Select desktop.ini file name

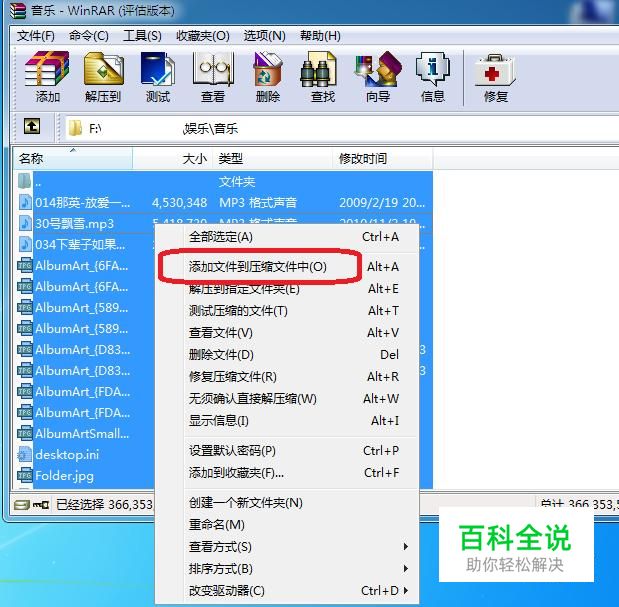pyautogui.click(x=67, y=455)
